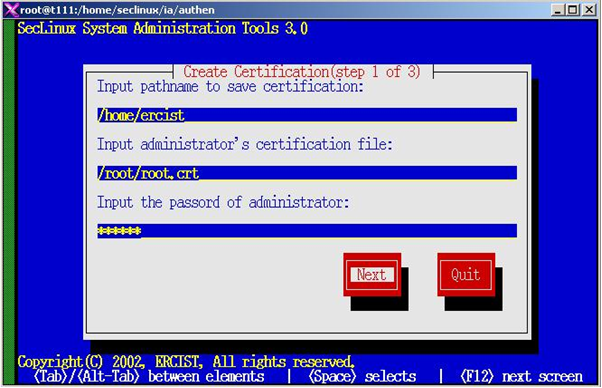This screenshot has height=388, width=602.
Task: Maximize the terminal window
Action: pyautogui.click(x=572, y=10)
